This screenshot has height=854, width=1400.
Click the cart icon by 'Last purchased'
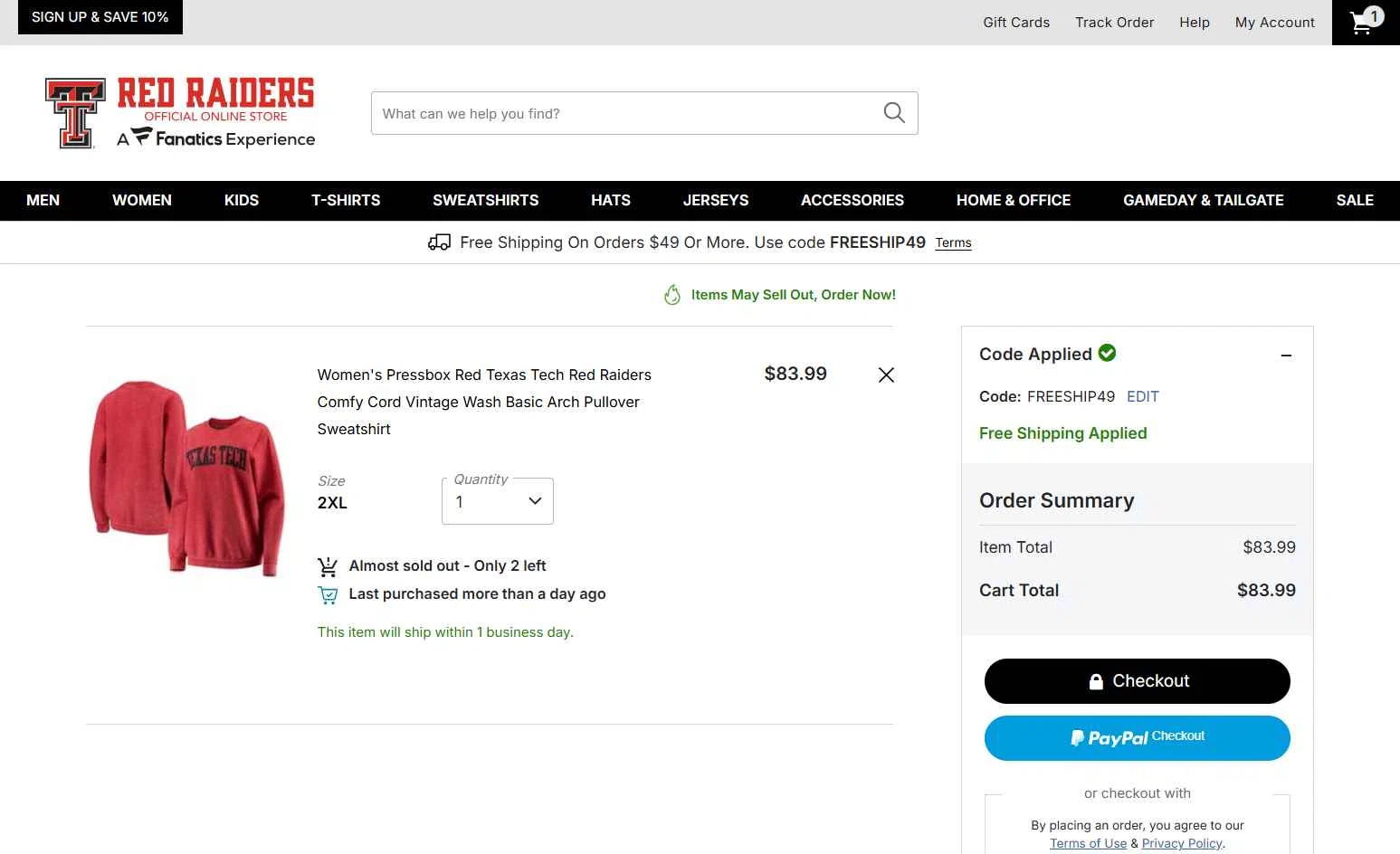328,594
